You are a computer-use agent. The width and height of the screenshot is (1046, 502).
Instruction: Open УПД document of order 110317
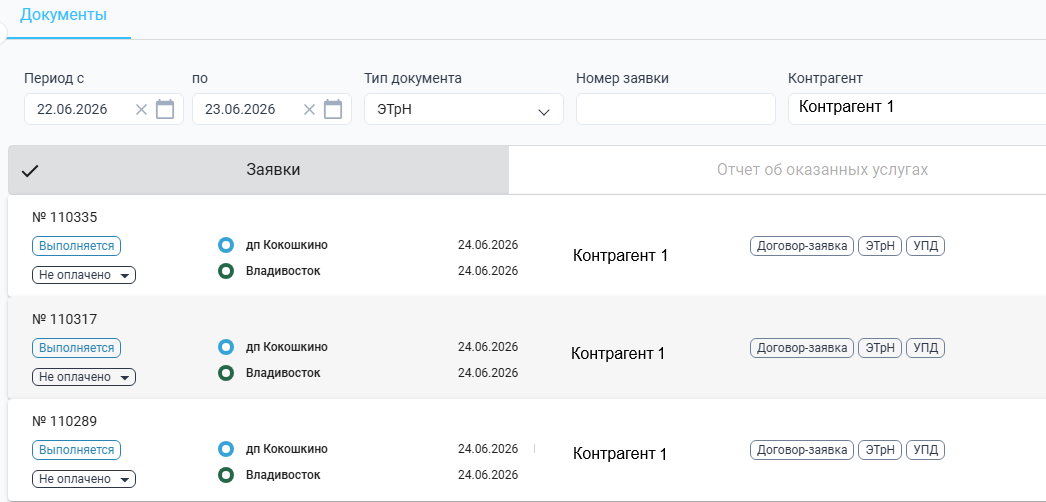pyautogui.click(x=925, y=348)
